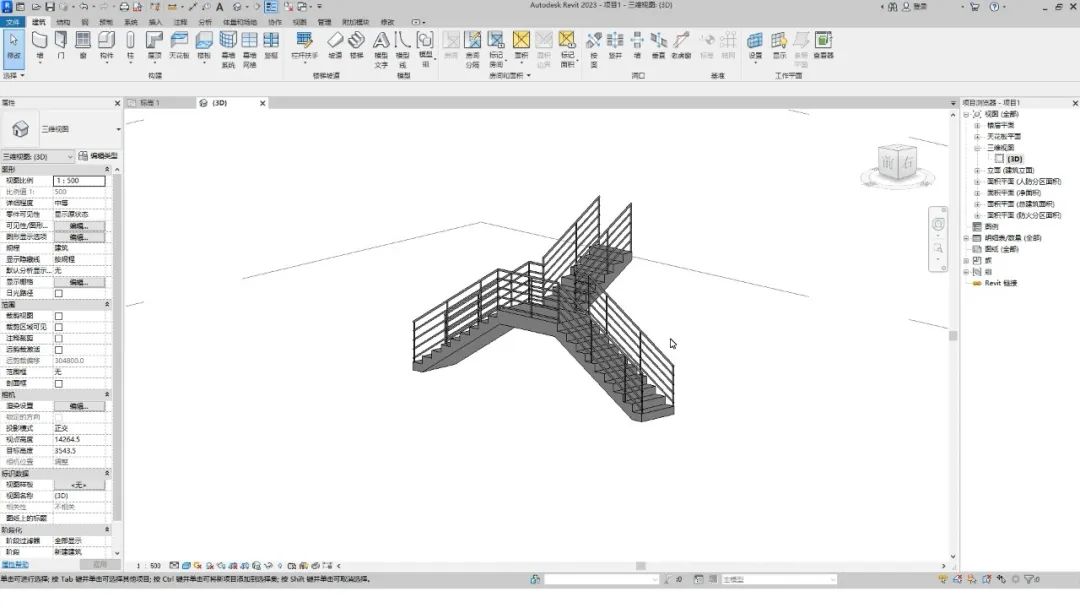Open the File (文件) menu tab
Viewport: 1080px width, 608px height.
(x=12, y=21)
